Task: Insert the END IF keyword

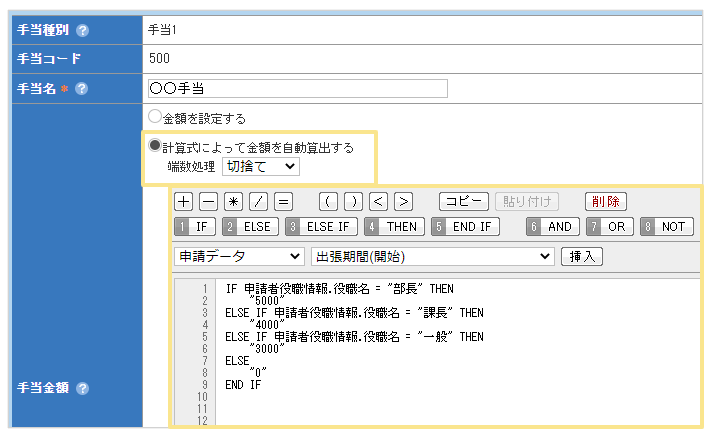Action: click(x=465, y=226)
